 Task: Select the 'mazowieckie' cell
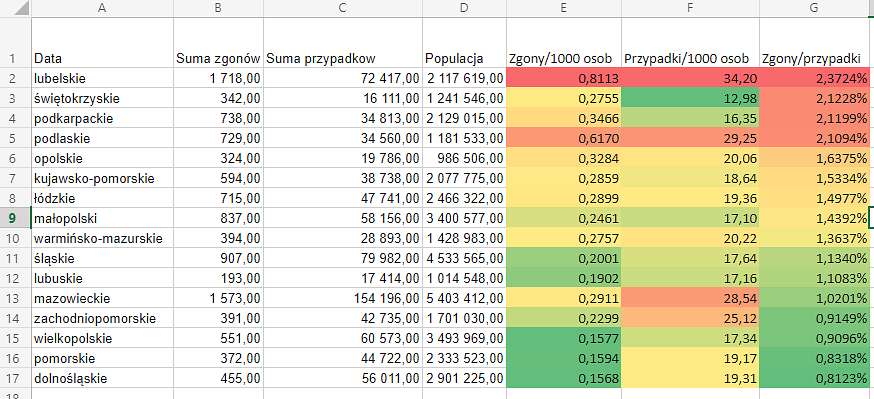tap(103, 298)
